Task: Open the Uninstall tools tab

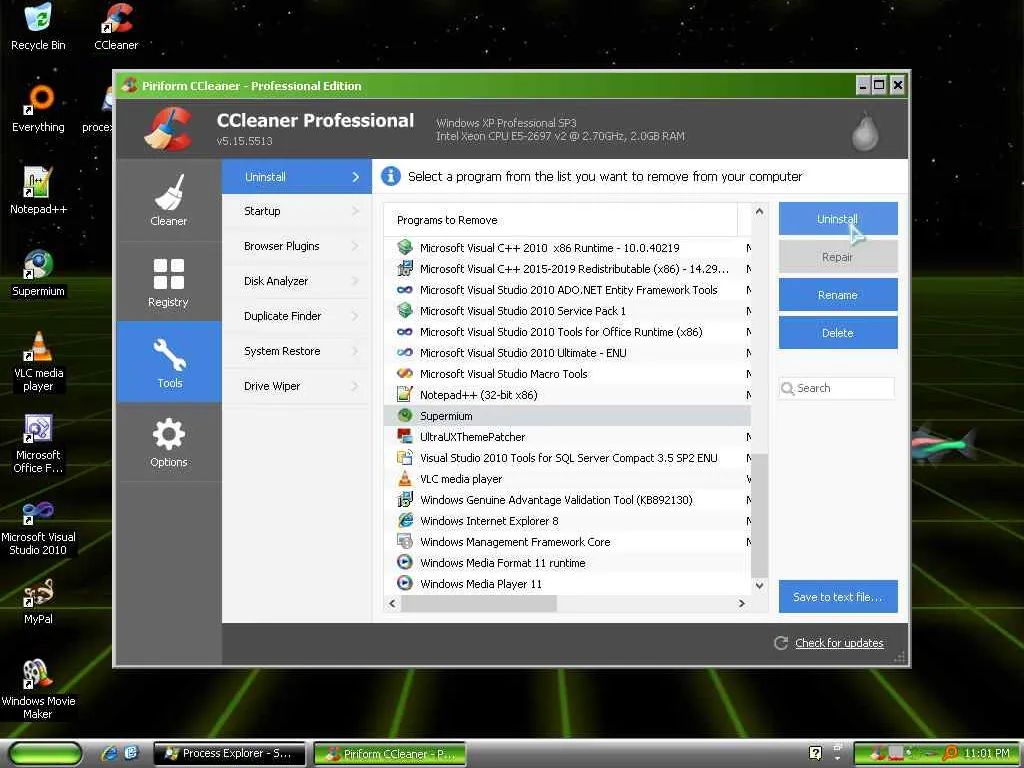Action: click(297, 176)
